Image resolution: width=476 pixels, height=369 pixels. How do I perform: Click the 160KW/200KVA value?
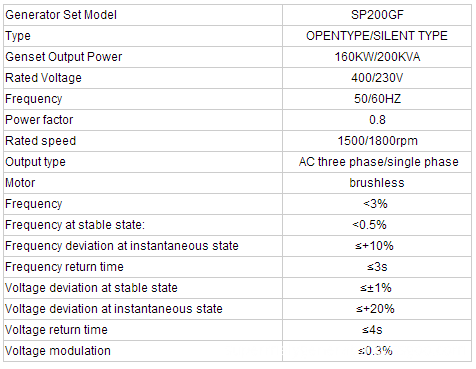(x=377, y=57)
